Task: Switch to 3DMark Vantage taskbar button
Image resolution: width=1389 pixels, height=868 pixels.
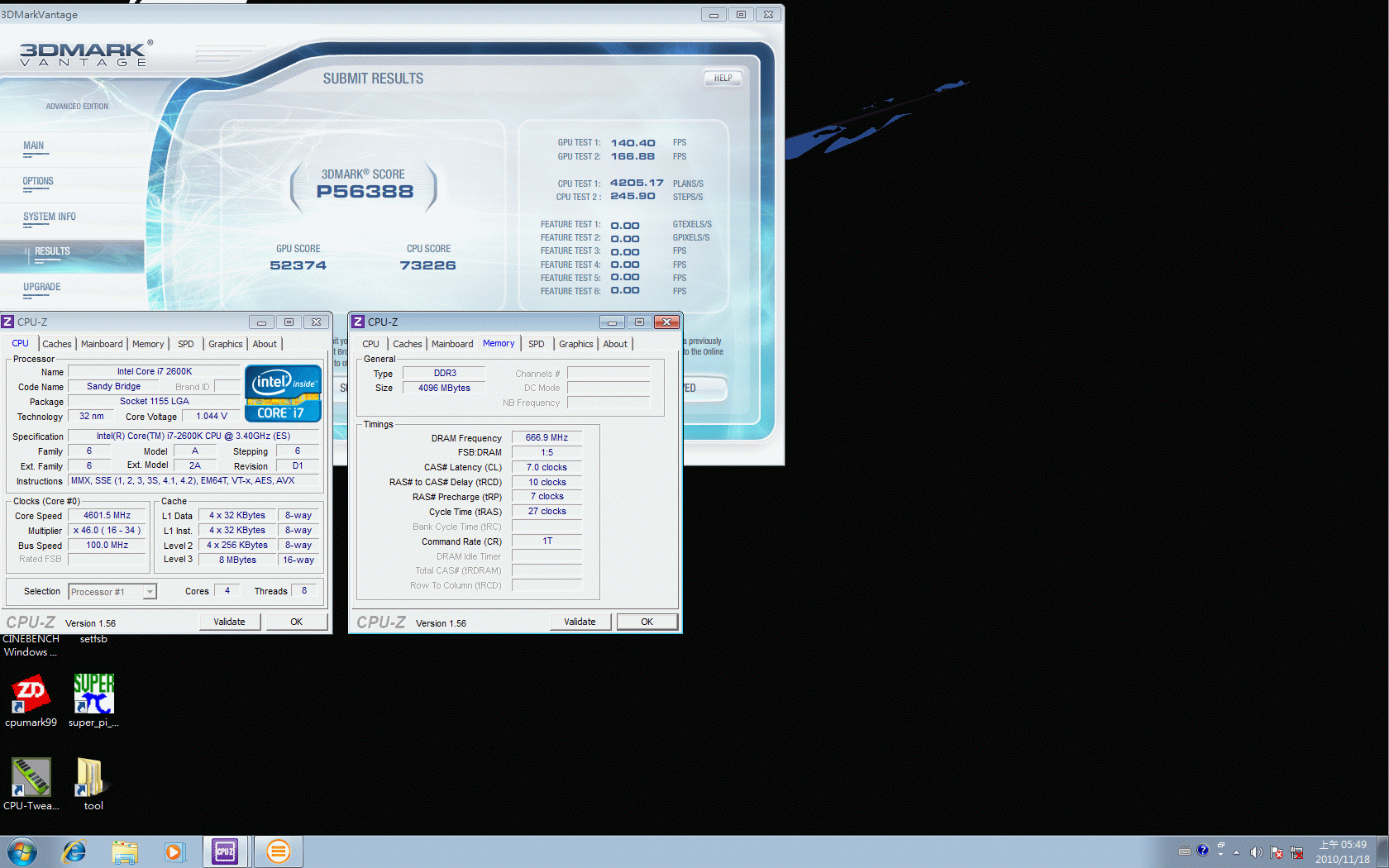Action: point(278,851)
